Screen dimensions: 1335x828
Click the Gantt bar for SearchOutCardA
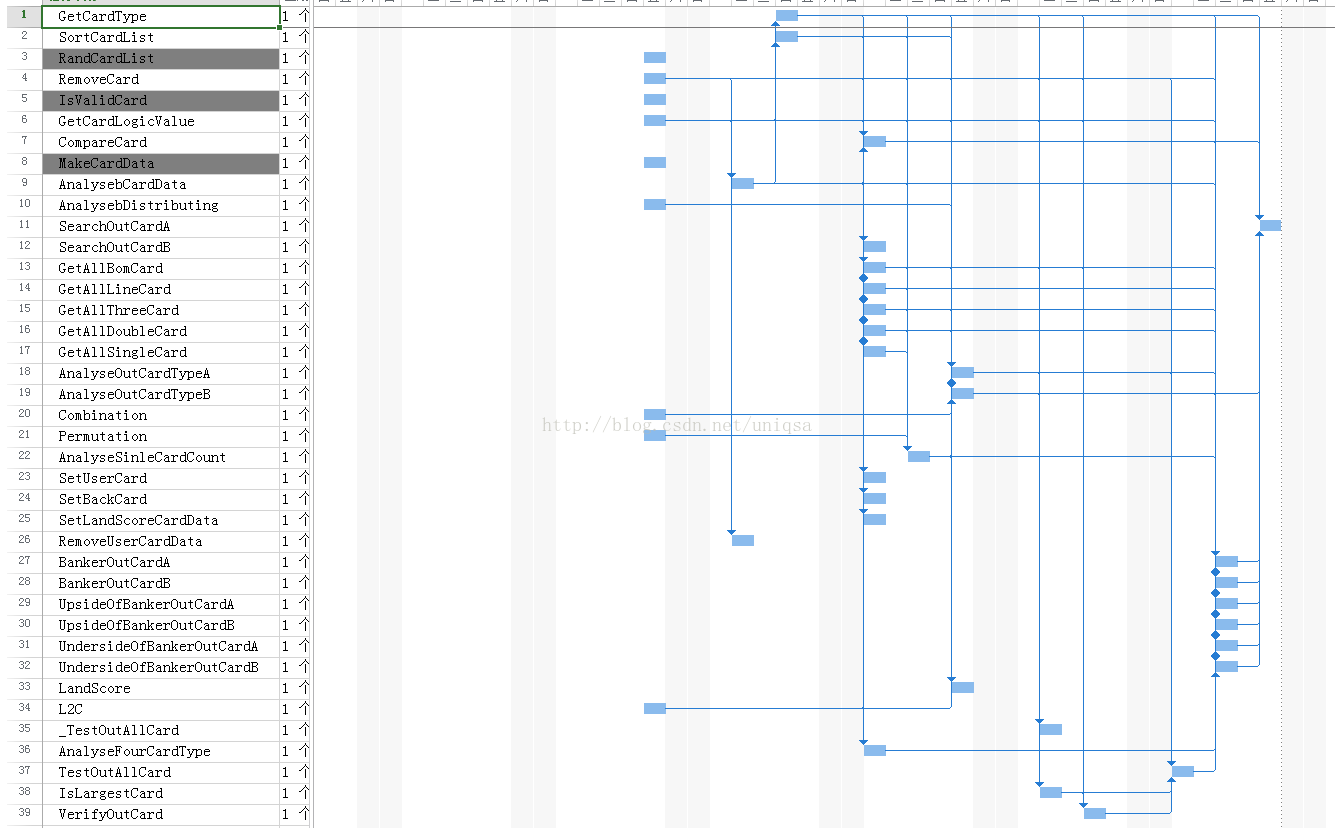[x=1271, y=225]
